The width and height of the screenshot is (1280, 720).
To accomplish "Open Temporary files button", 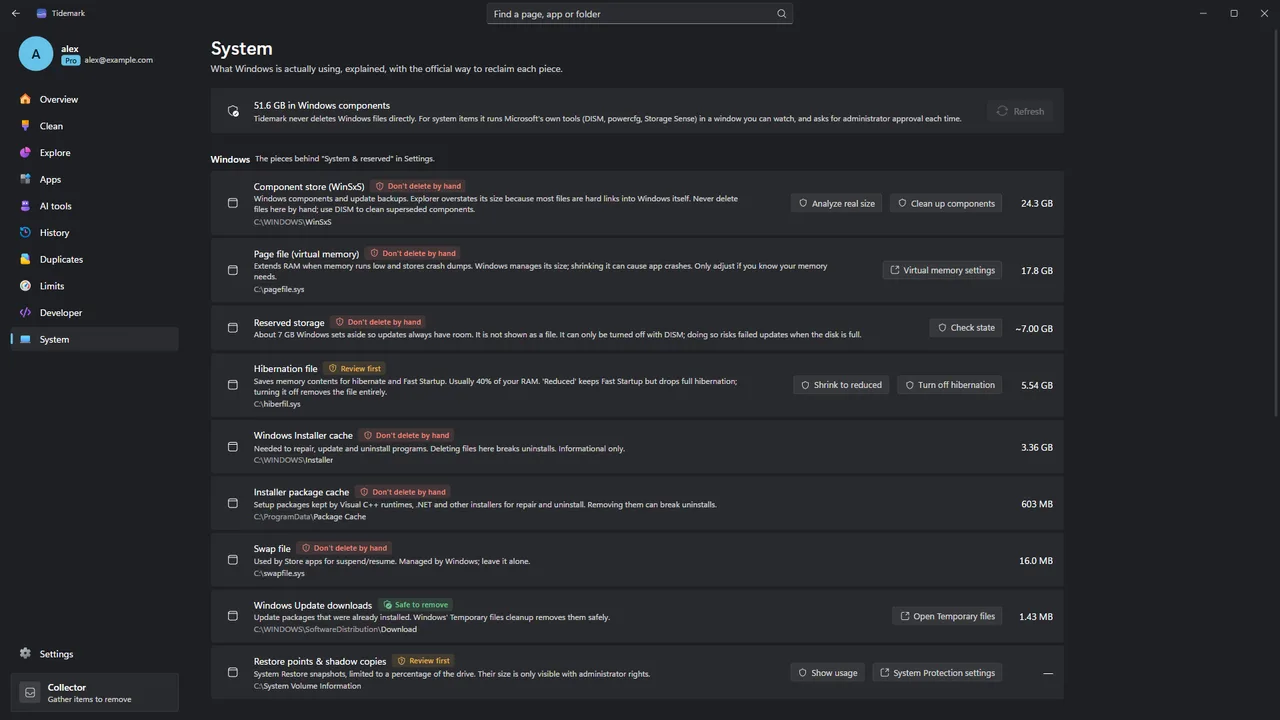I will (947, 616).
